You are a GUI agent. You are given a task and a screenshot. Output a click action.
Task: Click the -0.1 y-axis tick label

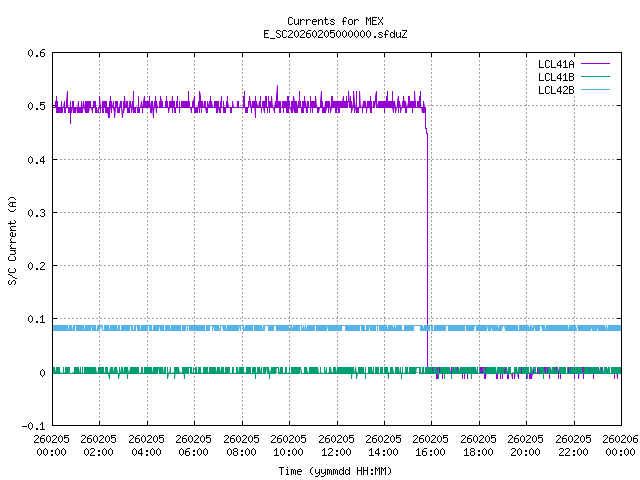pos(32,426)
